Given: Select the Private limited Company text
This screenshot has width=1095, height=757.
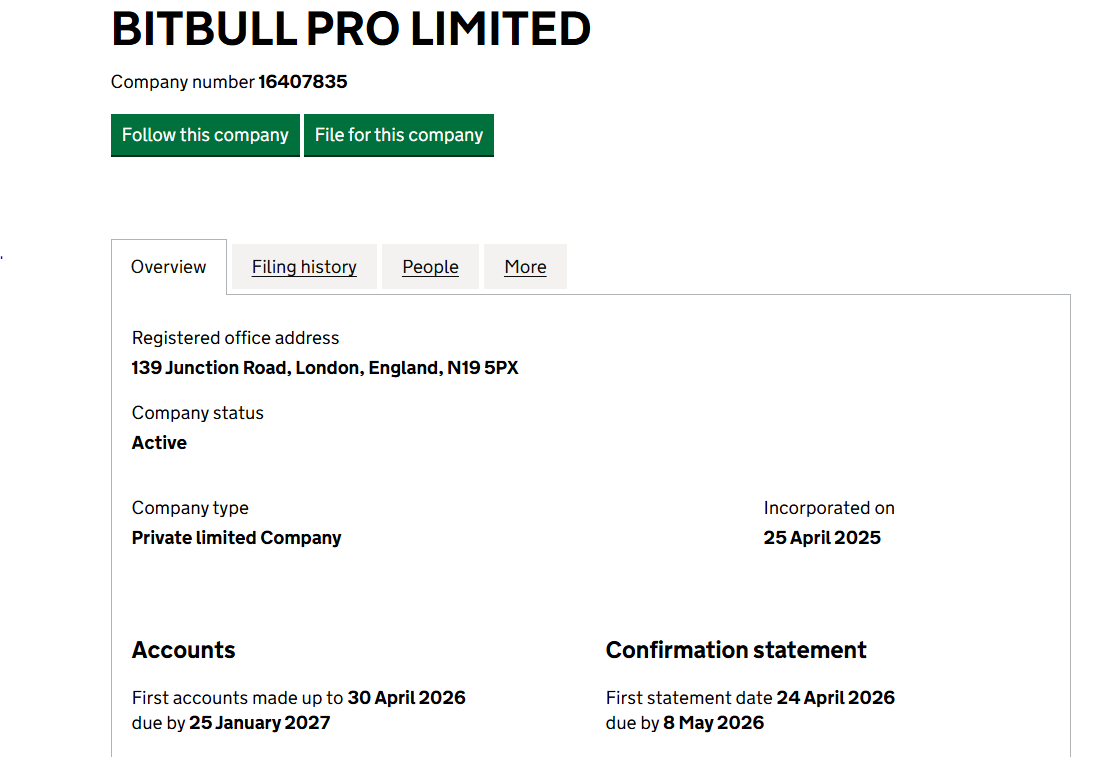Looking at the screenshot, I should click(236, 538).
